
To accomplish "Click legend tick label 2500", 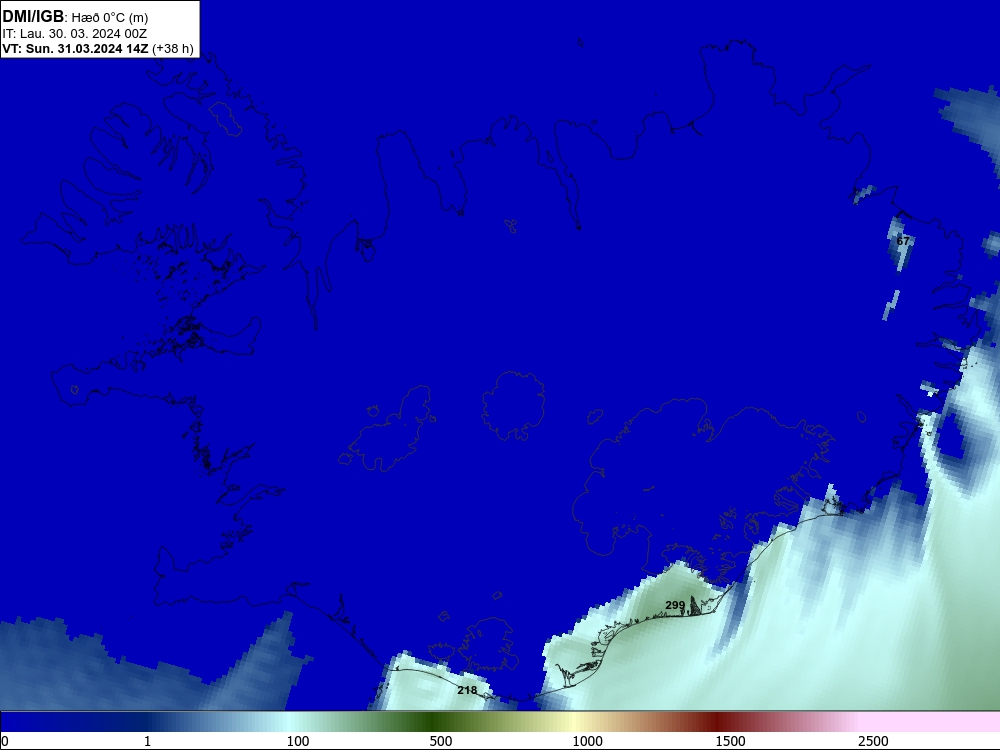I will pyautogui.click(x=873, y=741).
